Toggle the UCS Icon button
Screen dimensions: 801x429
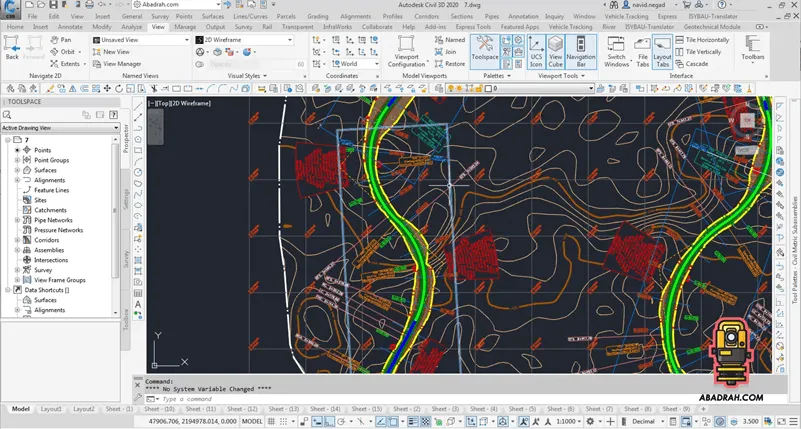click(536, 50)
